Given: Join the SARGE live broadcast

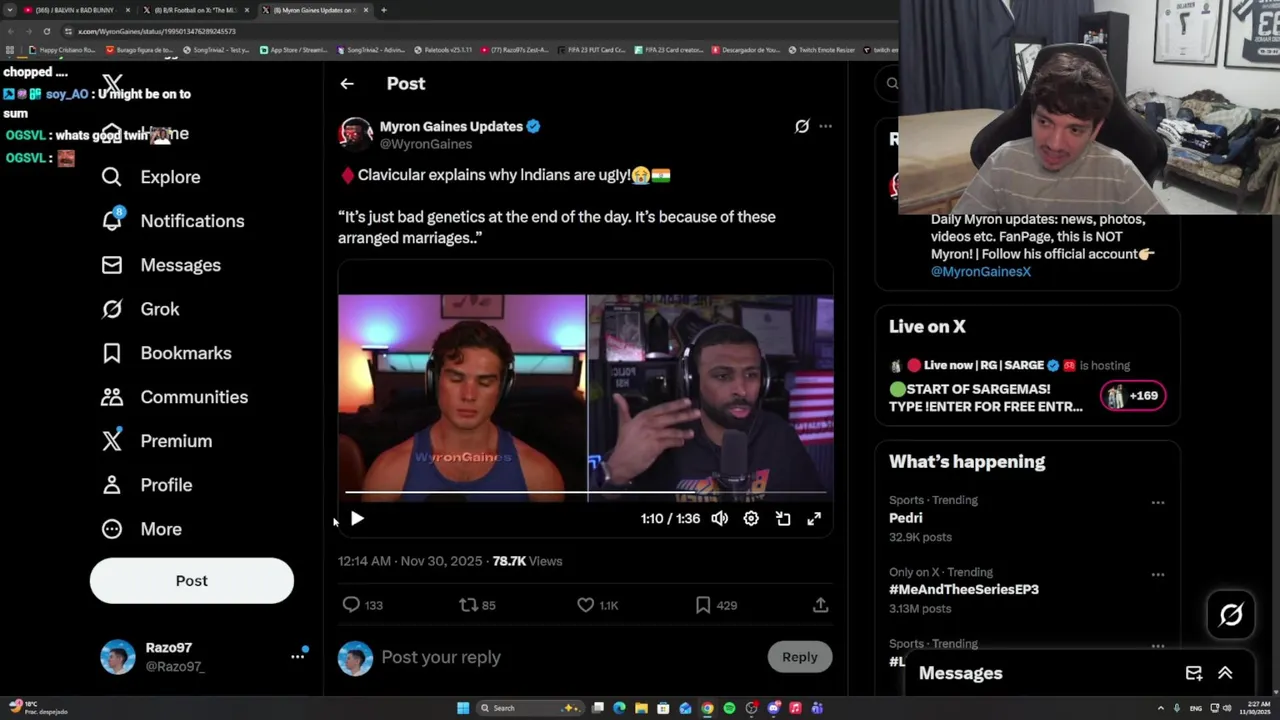Looking at the screenshot, I should (986, 398).
